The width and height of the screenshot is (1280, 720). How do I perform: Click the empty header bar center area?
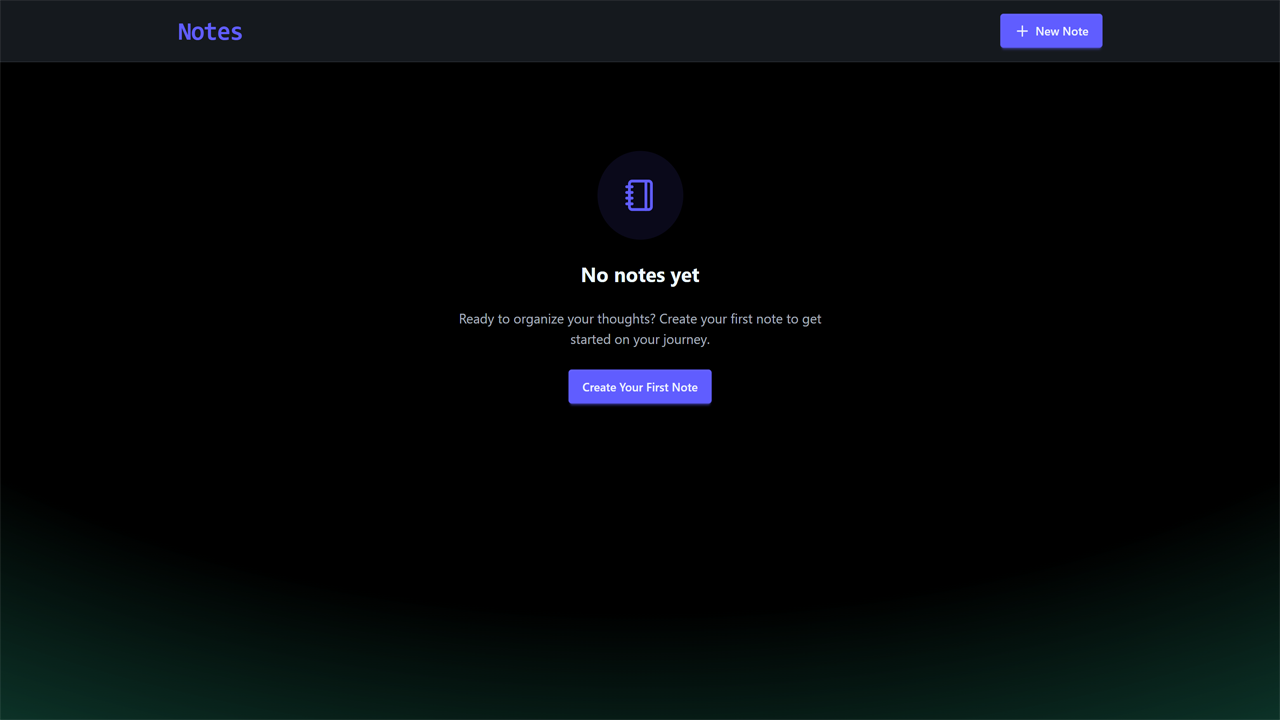[620, 31]
